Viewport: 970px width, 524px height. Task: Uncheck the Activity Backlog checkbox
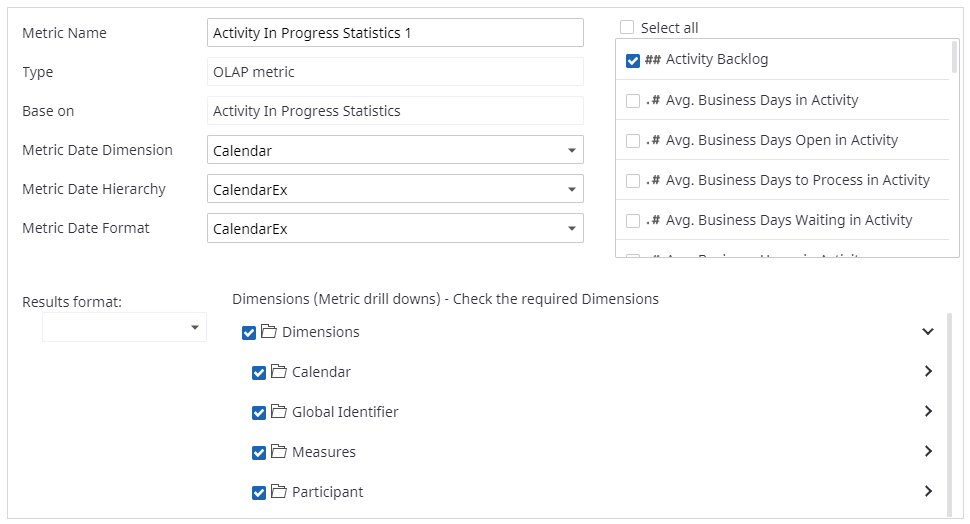tap(633, 60)
